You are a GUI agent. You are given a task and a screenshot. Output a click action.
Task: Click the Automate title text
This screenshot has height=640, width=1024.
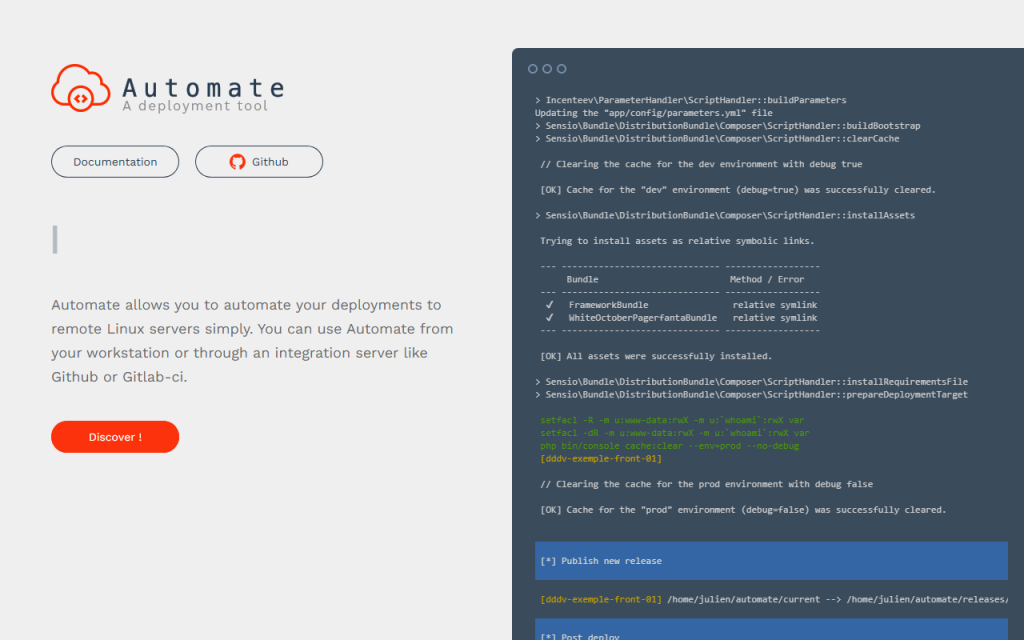[203, 88]
